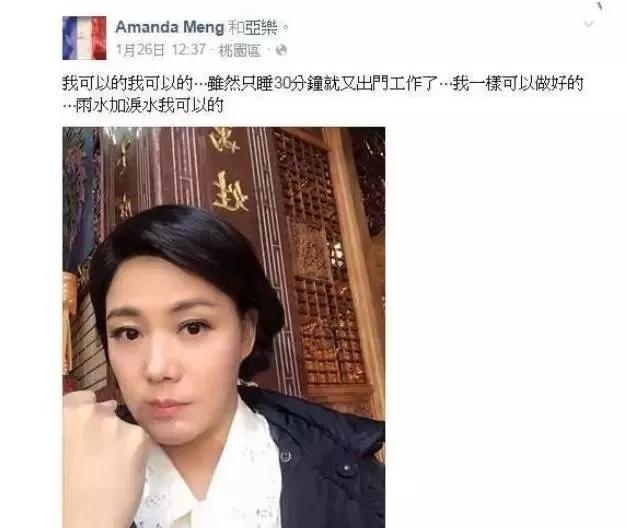Click the 和 word beside Amanda Meng
627x528 pixels.
(236, 28)
